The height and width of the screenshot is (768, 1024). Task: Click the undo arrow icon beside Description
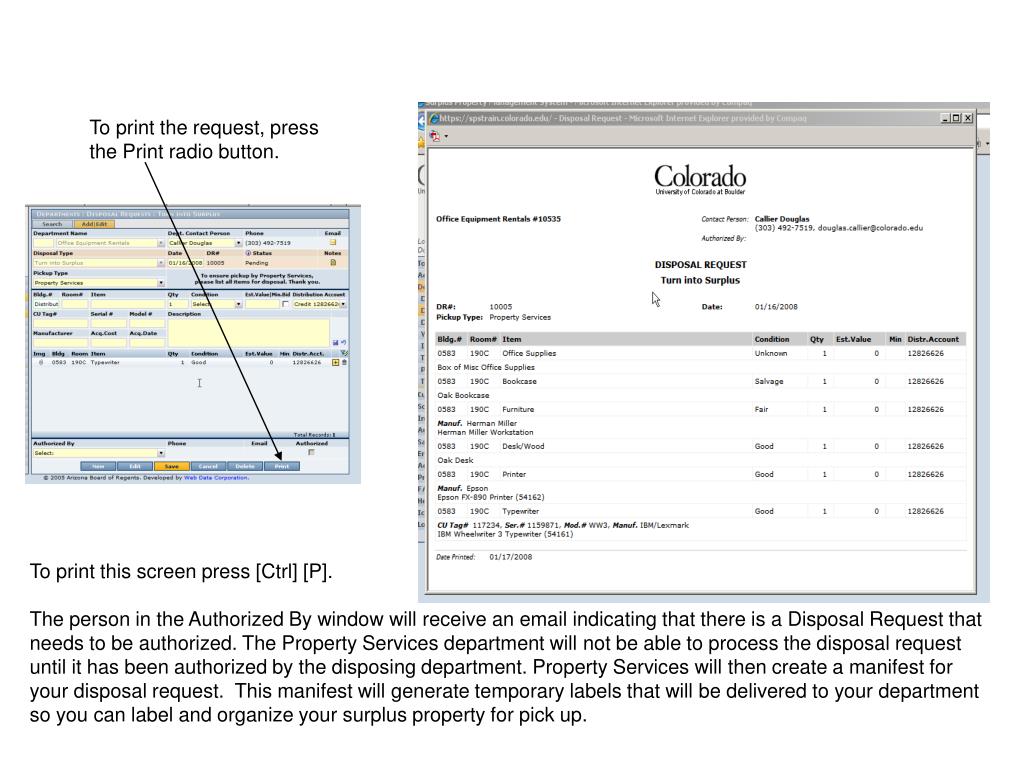(344, 342)
